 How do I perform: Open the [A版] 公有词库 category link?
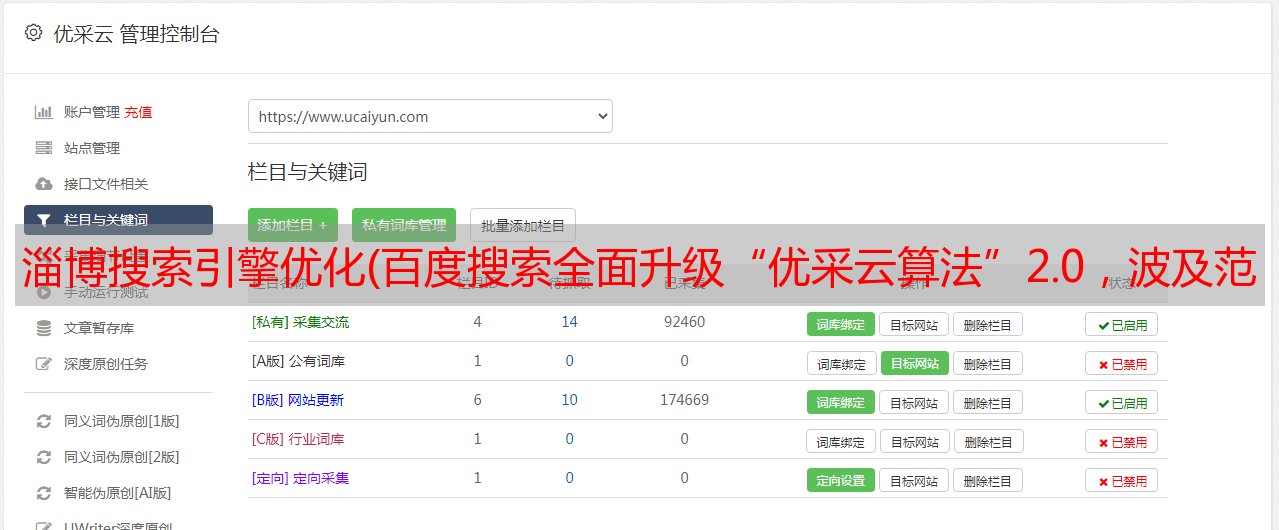(298, 361)
